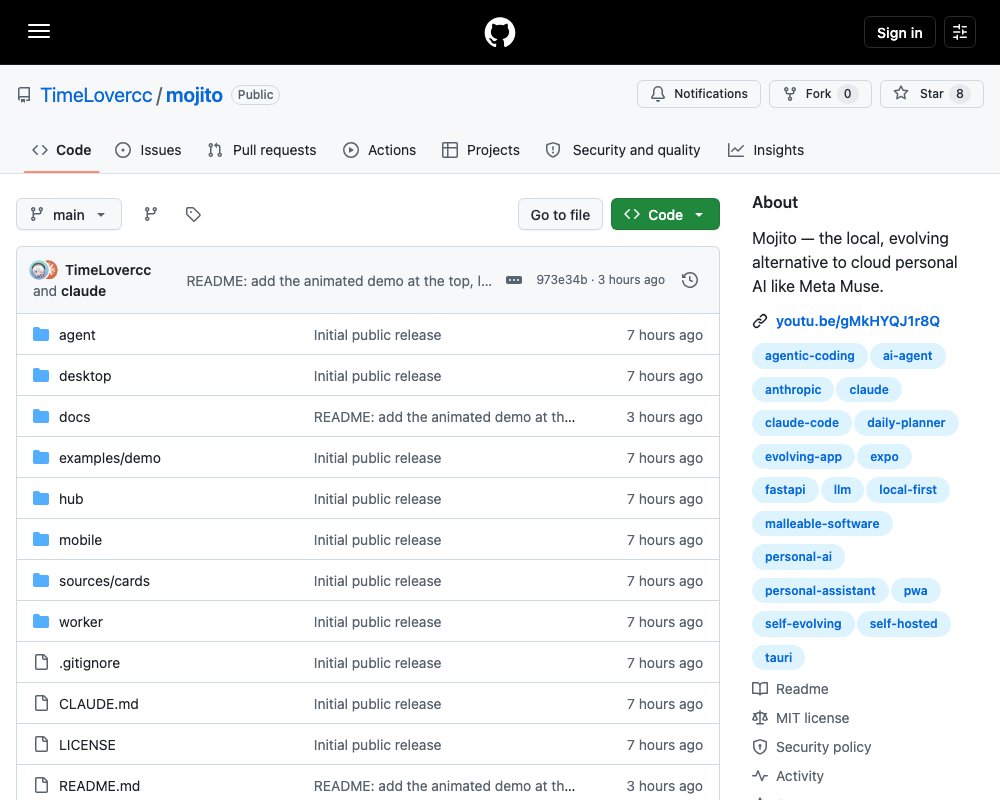View branches via the branch icon
Viewport: 1000px width, 800px height.
[151, 214]
